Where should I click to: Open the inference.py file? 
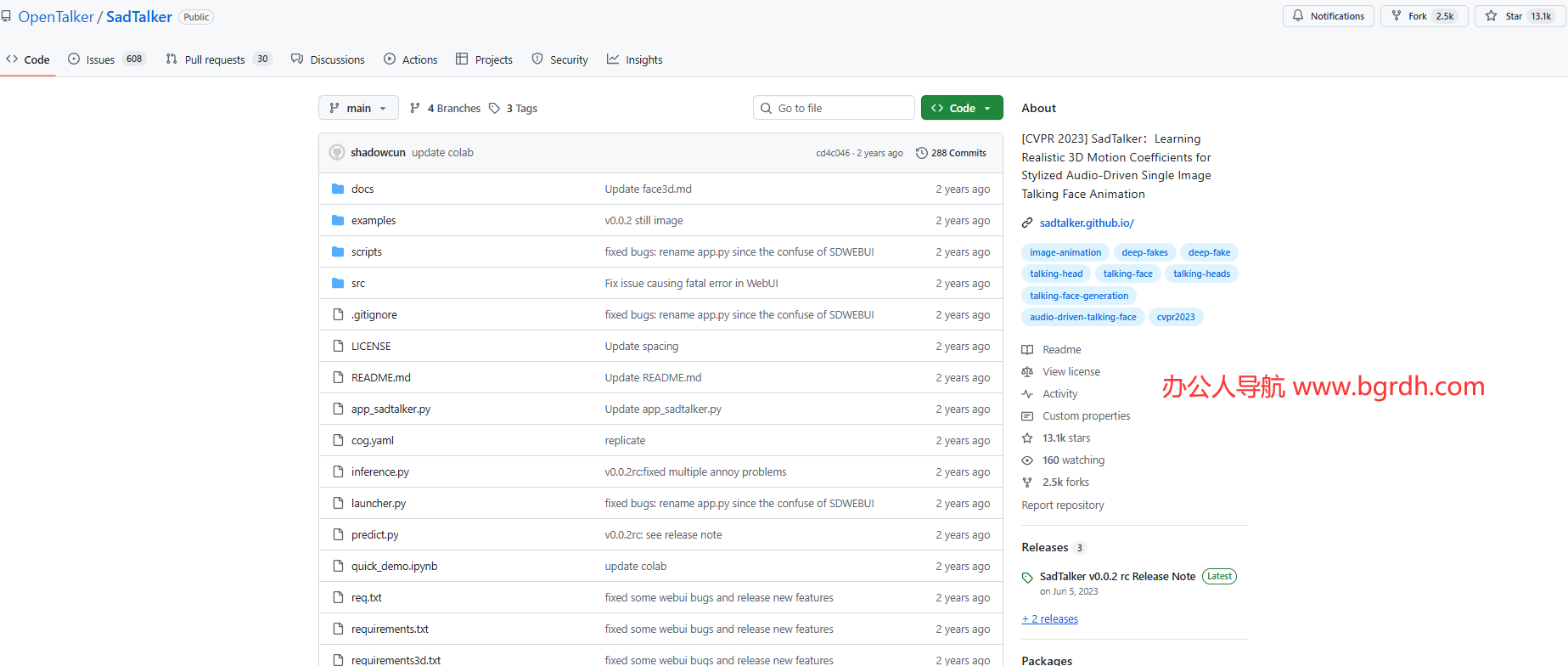tap(380, 472)
